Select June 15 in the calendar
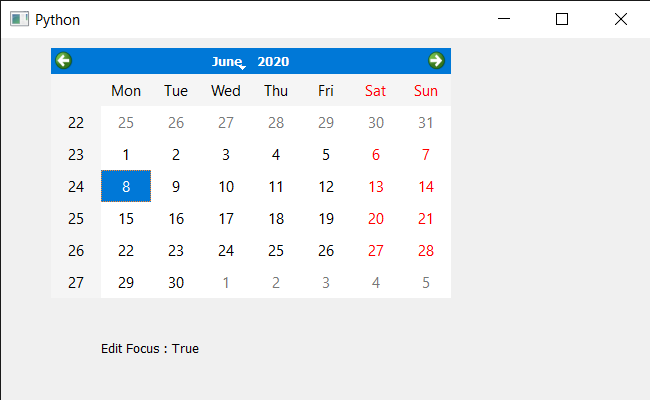Screen dimensions: 650x400 (x=126, y=218)
